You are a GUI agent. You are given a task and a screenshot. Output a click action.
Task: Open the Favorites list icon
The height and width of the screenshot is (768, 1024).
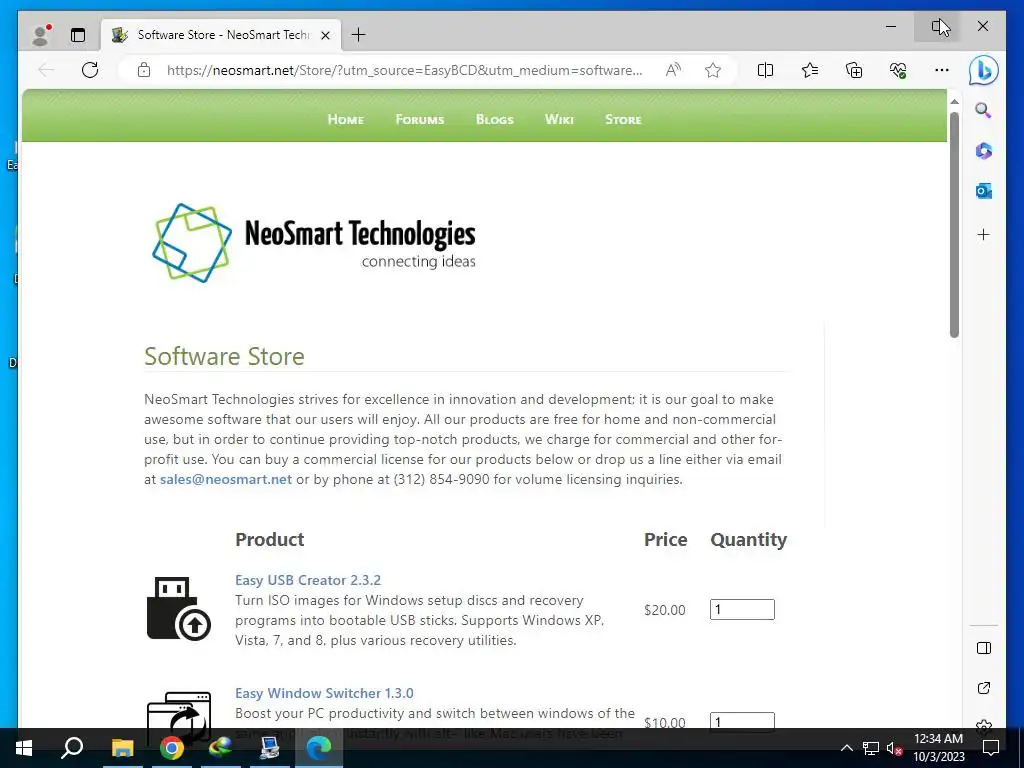click(x=810, y=70)
